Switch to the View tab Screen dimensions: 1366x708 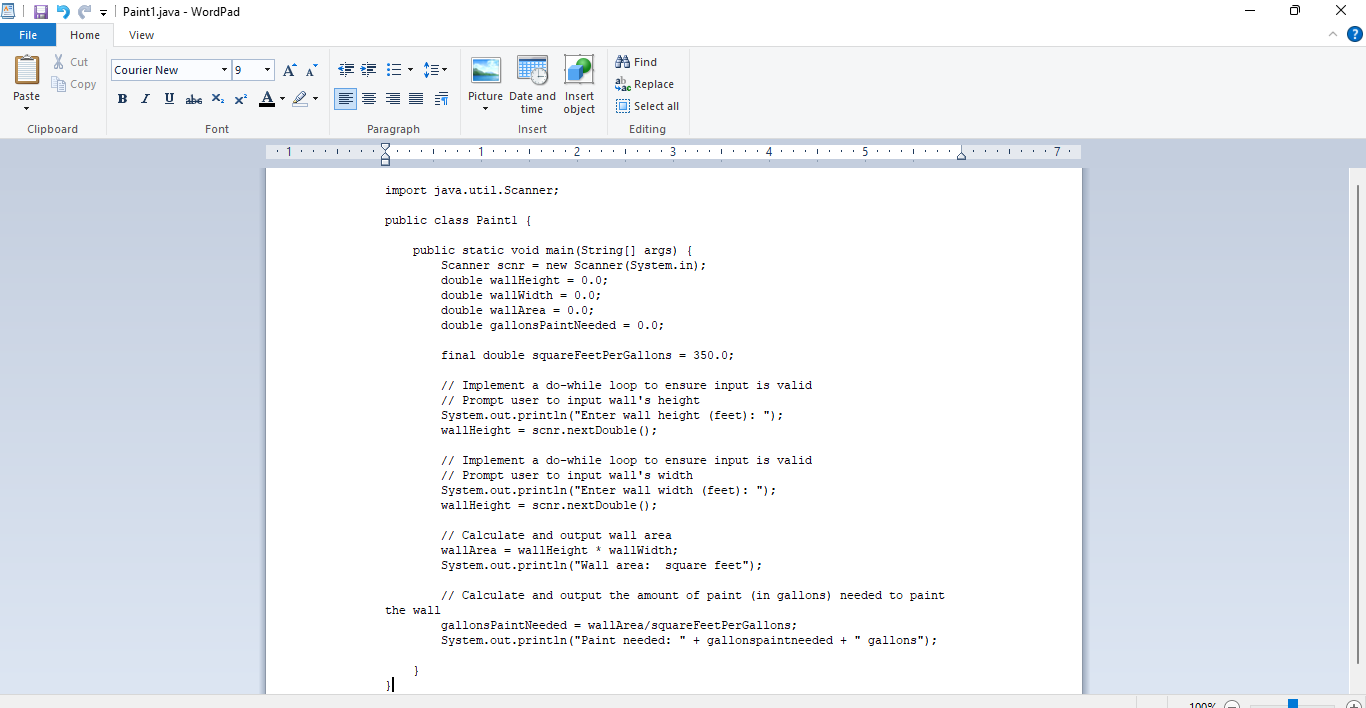tap(141, 34)
